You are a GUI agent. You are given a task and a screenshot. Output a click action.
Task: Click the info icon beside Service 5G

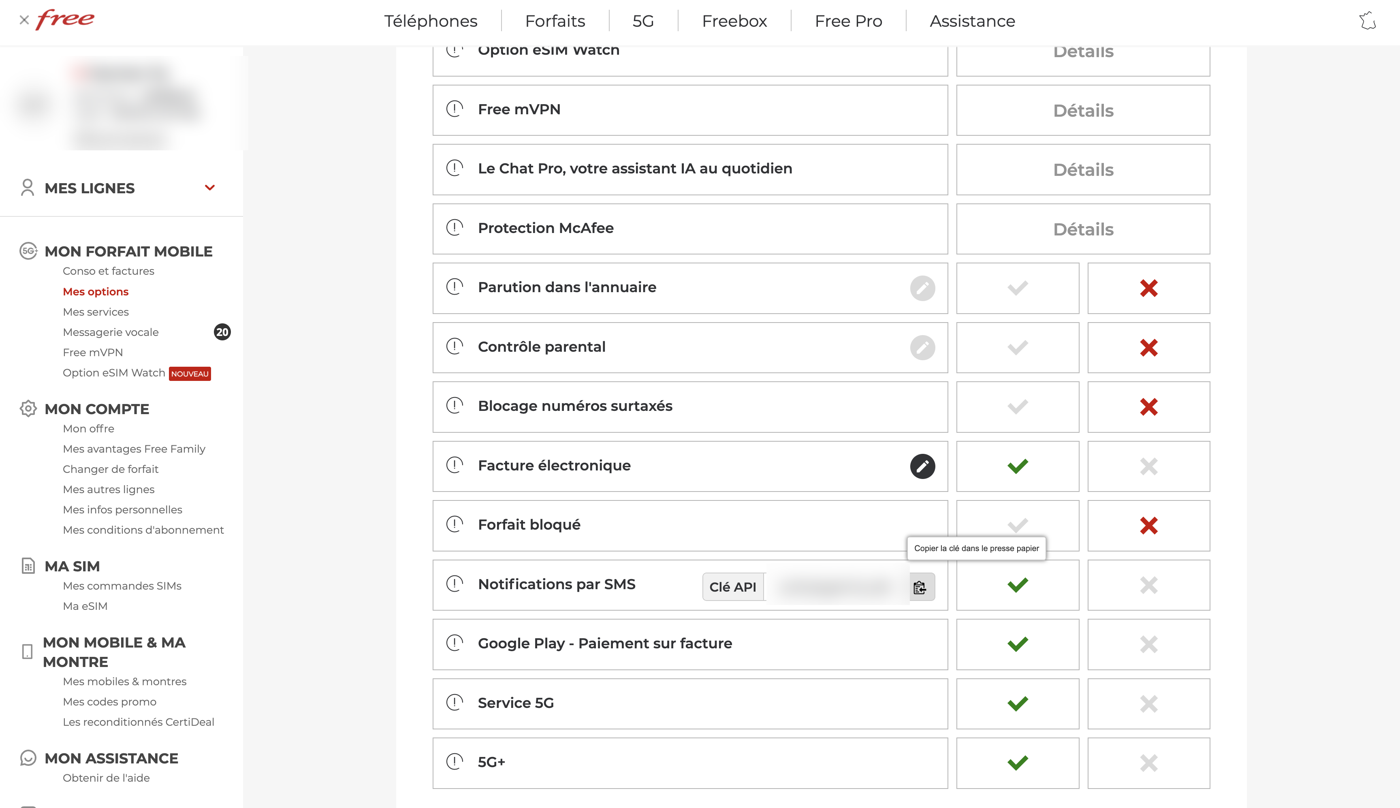click(x=455, y=703)
